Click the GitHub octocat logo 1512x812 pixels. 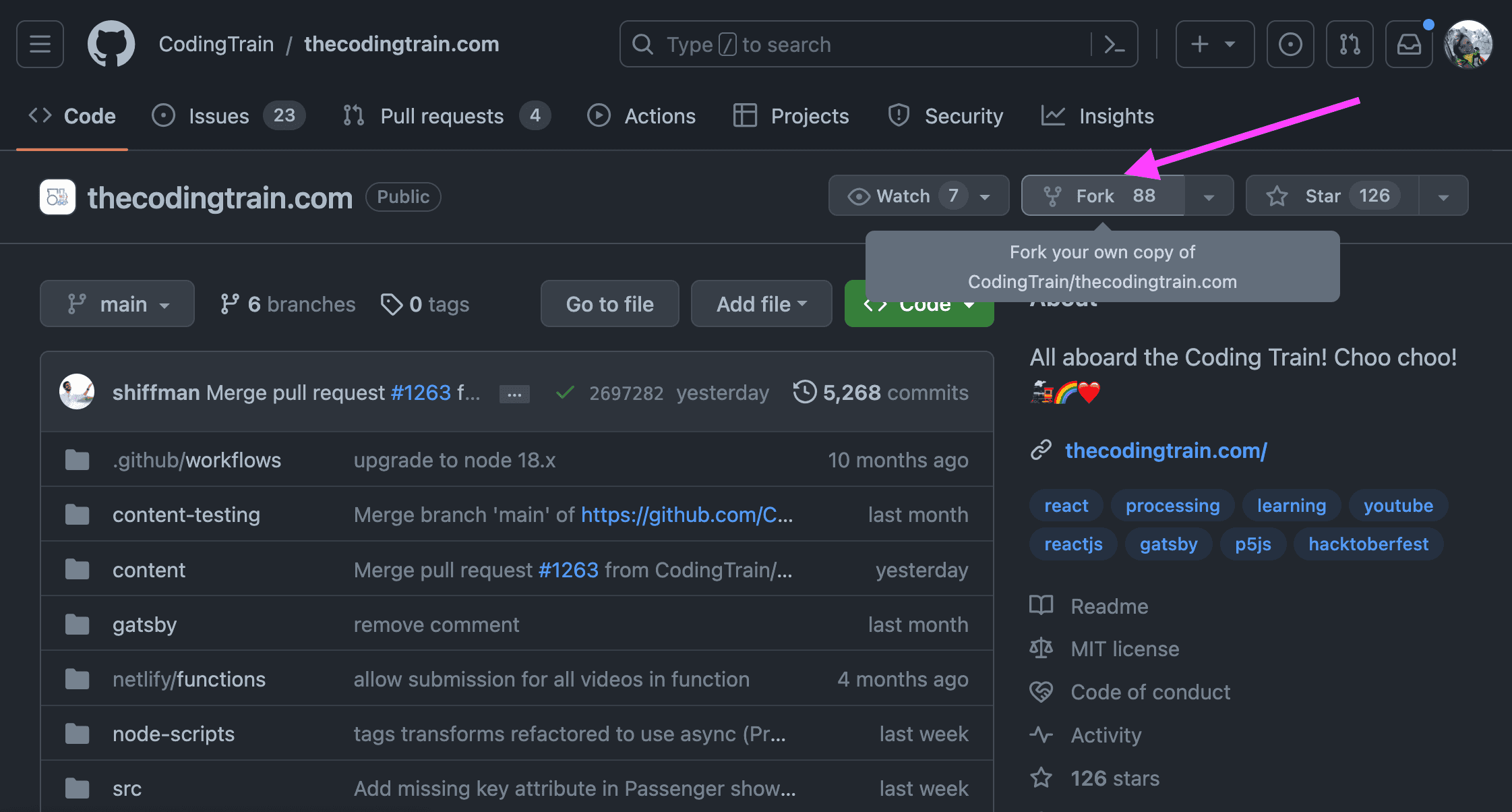tap(111, 45)
